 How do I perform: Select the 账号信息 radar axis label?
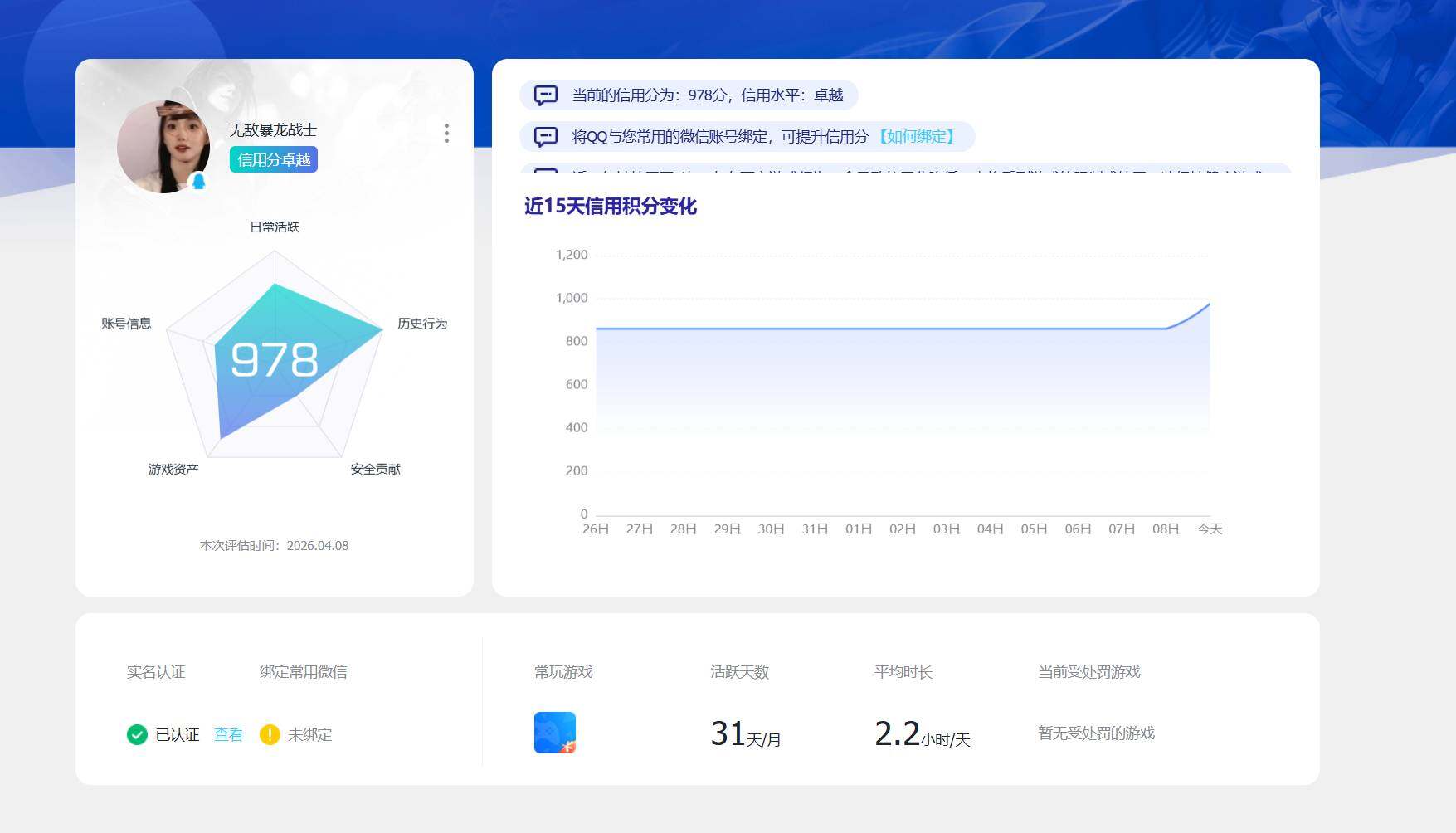point(126,324)
